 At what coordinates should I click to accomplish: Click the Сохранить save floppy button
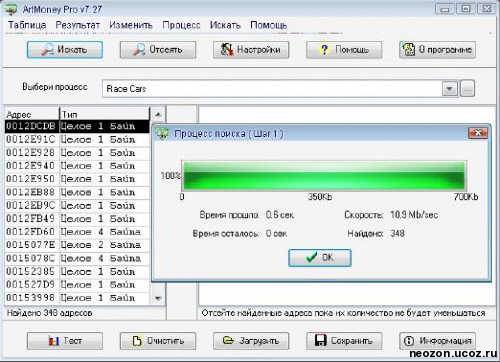pyautogui.click(x=344, y=341)
